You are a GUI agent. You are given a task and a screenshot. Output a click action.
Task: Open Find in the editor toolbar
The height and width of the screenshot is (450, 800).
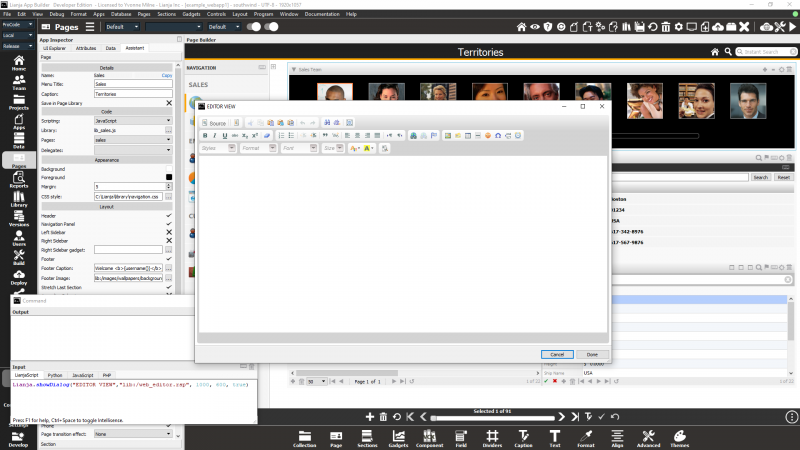click(x=327, y=123)
